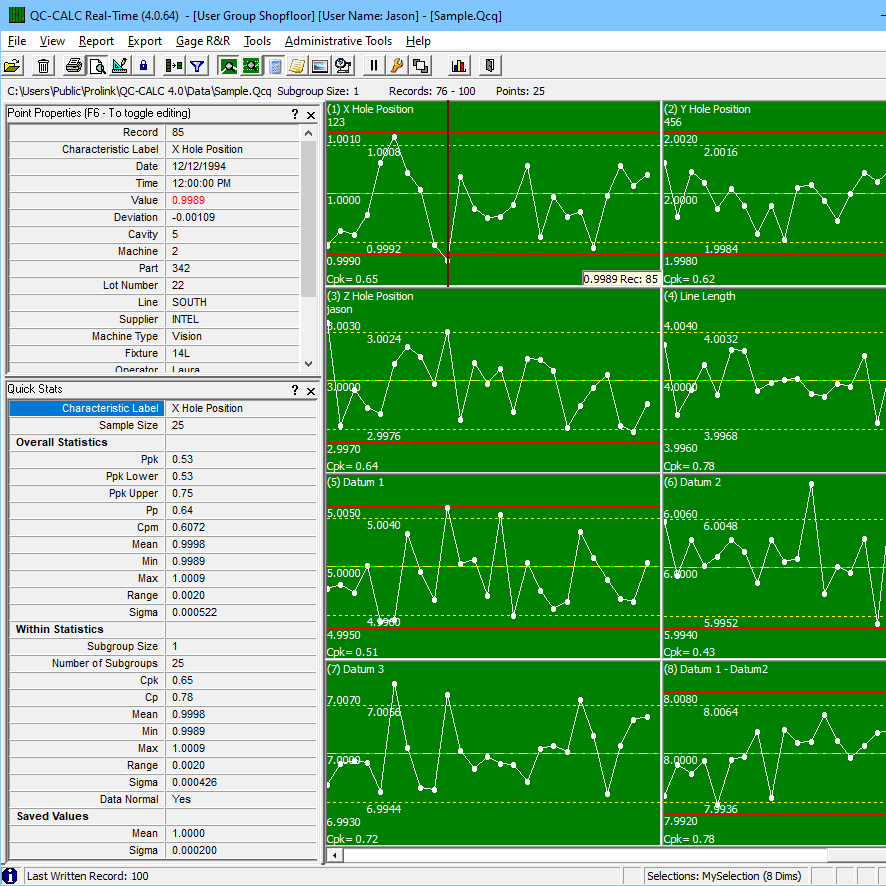
Task: Click the exit door icon
Action: [490, 66]
